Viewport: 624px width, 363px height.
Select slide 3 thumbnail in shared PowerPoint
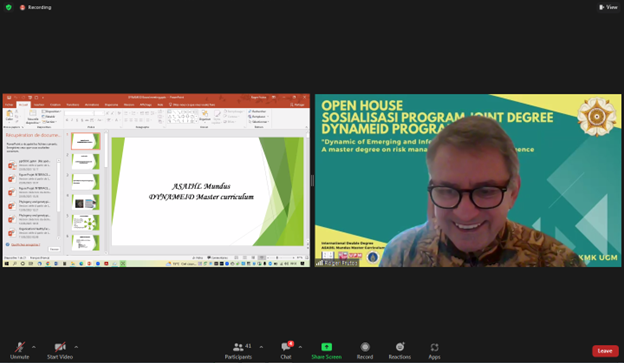(86, 182)
